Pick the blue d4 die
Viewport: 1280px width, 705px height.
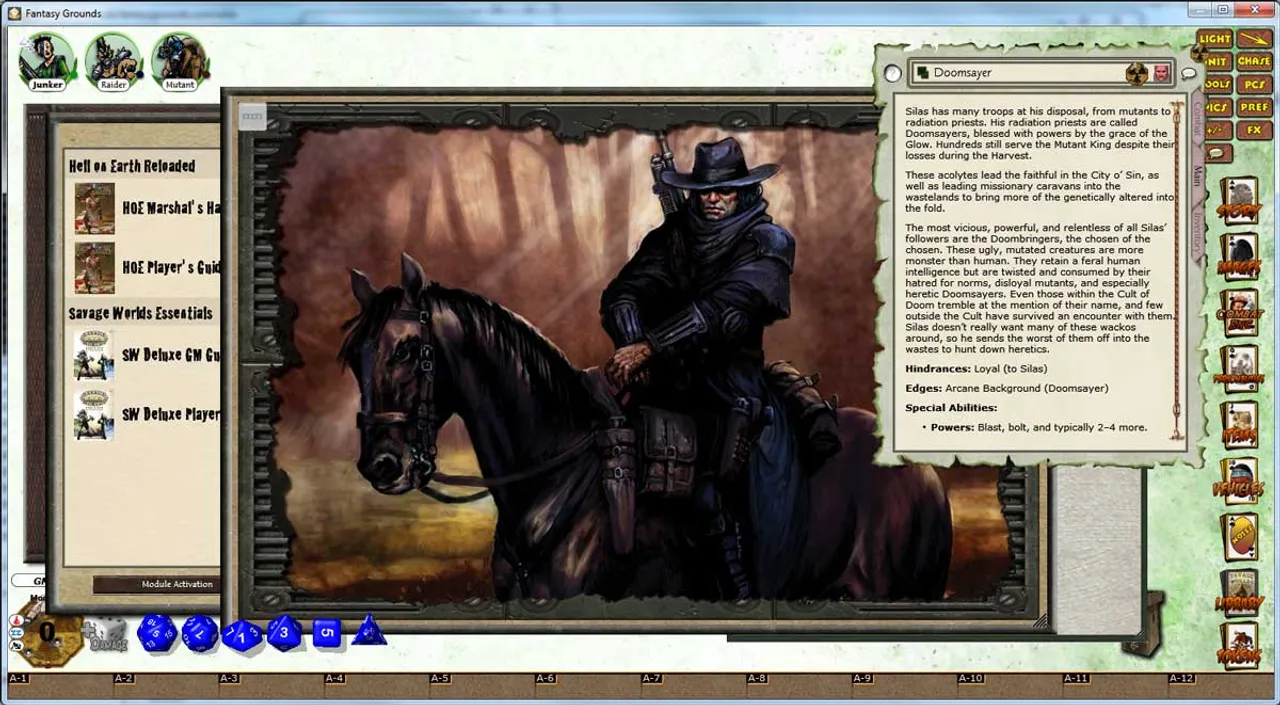tap(369, 629)
